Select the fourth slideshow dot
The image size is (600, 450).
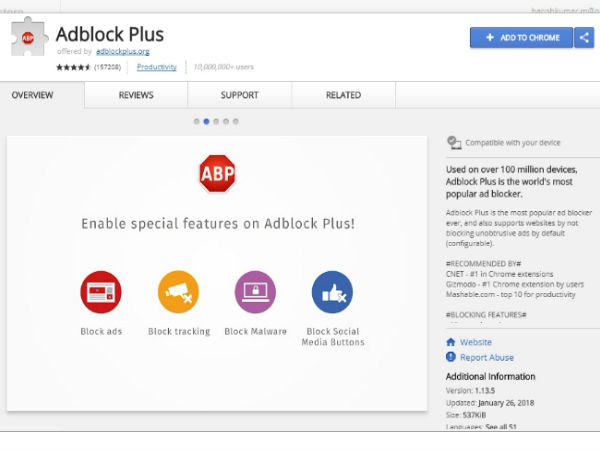tap(226, 121)
